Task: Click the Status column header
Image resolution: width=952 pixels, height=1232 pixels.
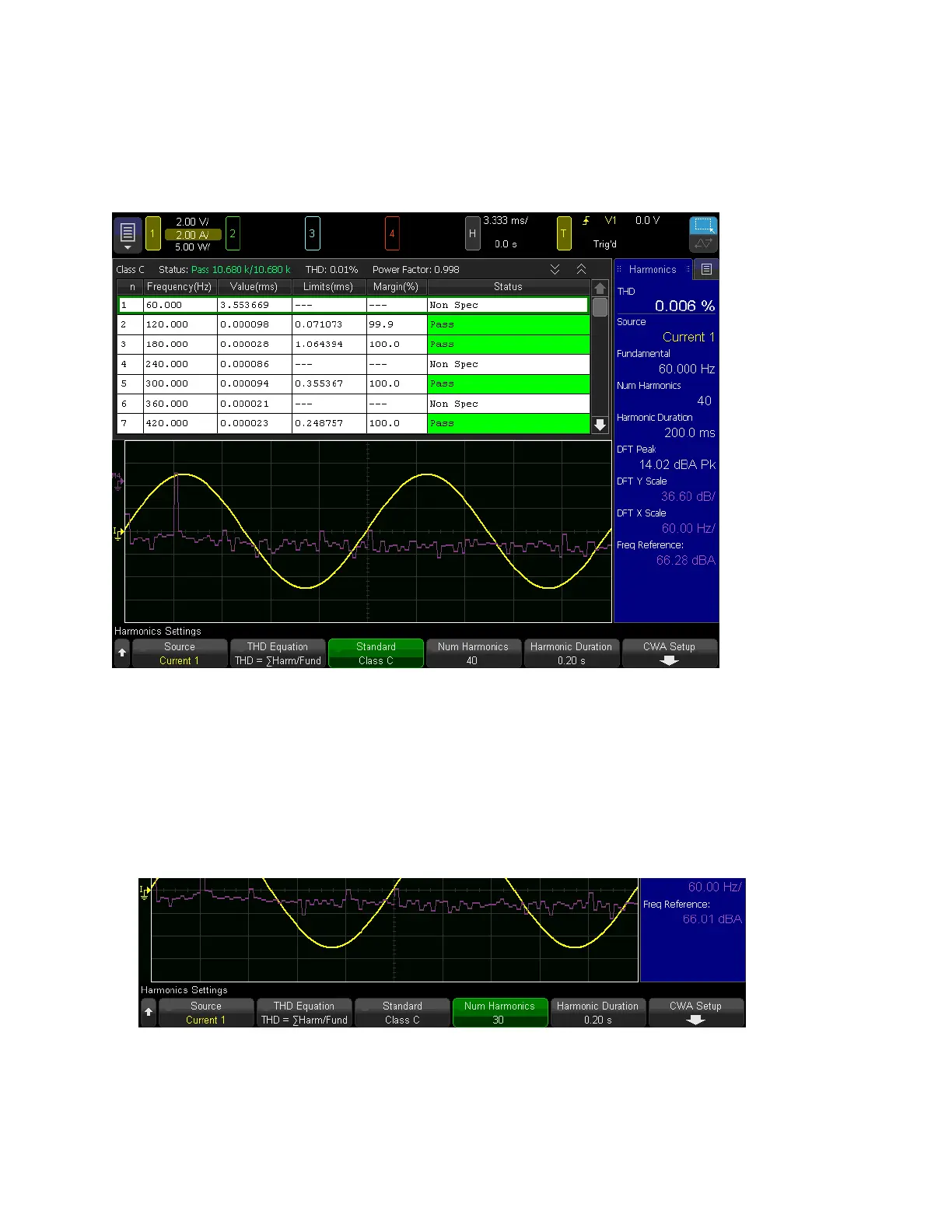Action: tap(508, 287)
